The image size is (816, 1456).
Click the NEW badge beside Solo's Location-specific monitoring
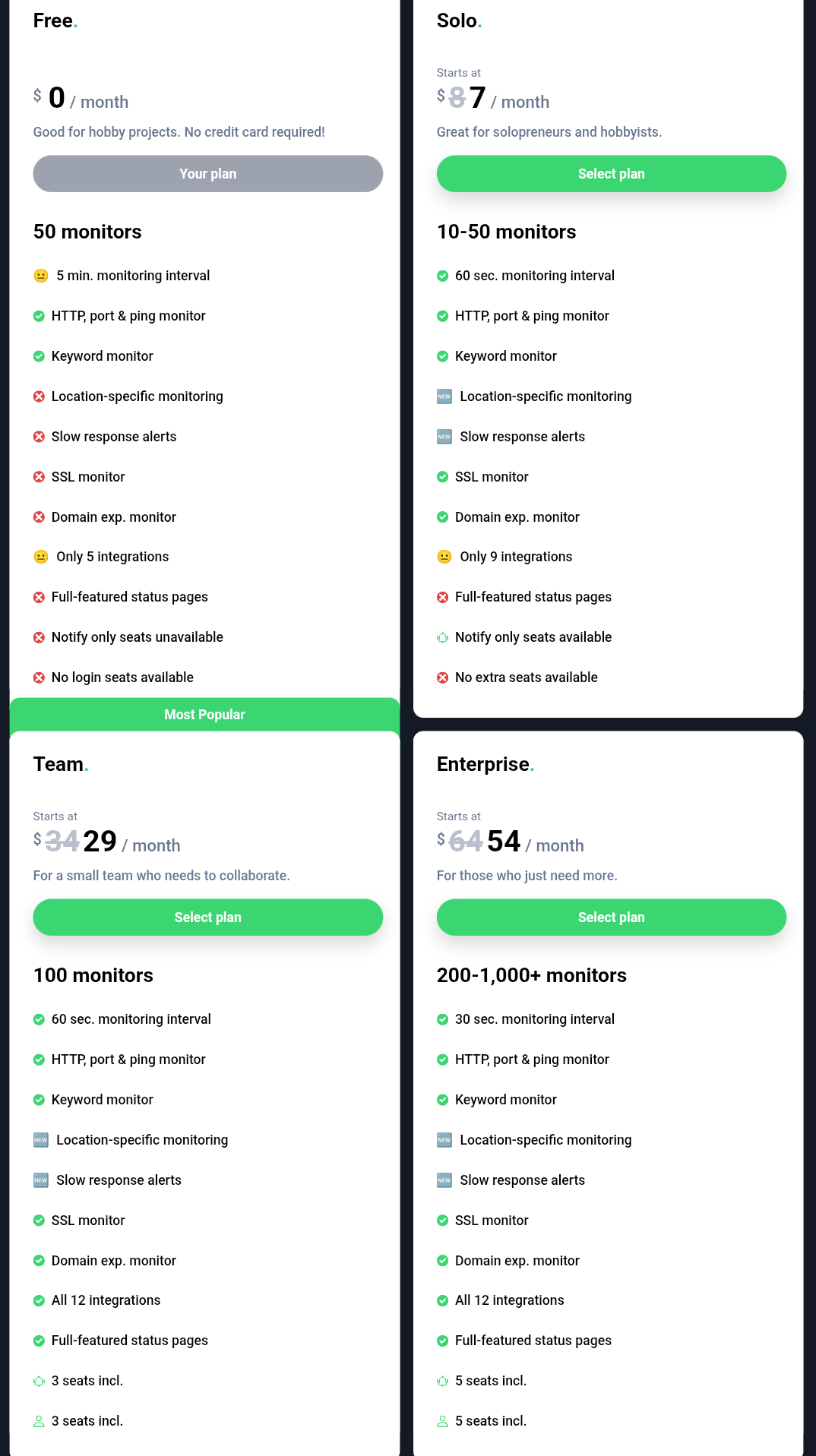pyautogui.click(x=444, y=396)
